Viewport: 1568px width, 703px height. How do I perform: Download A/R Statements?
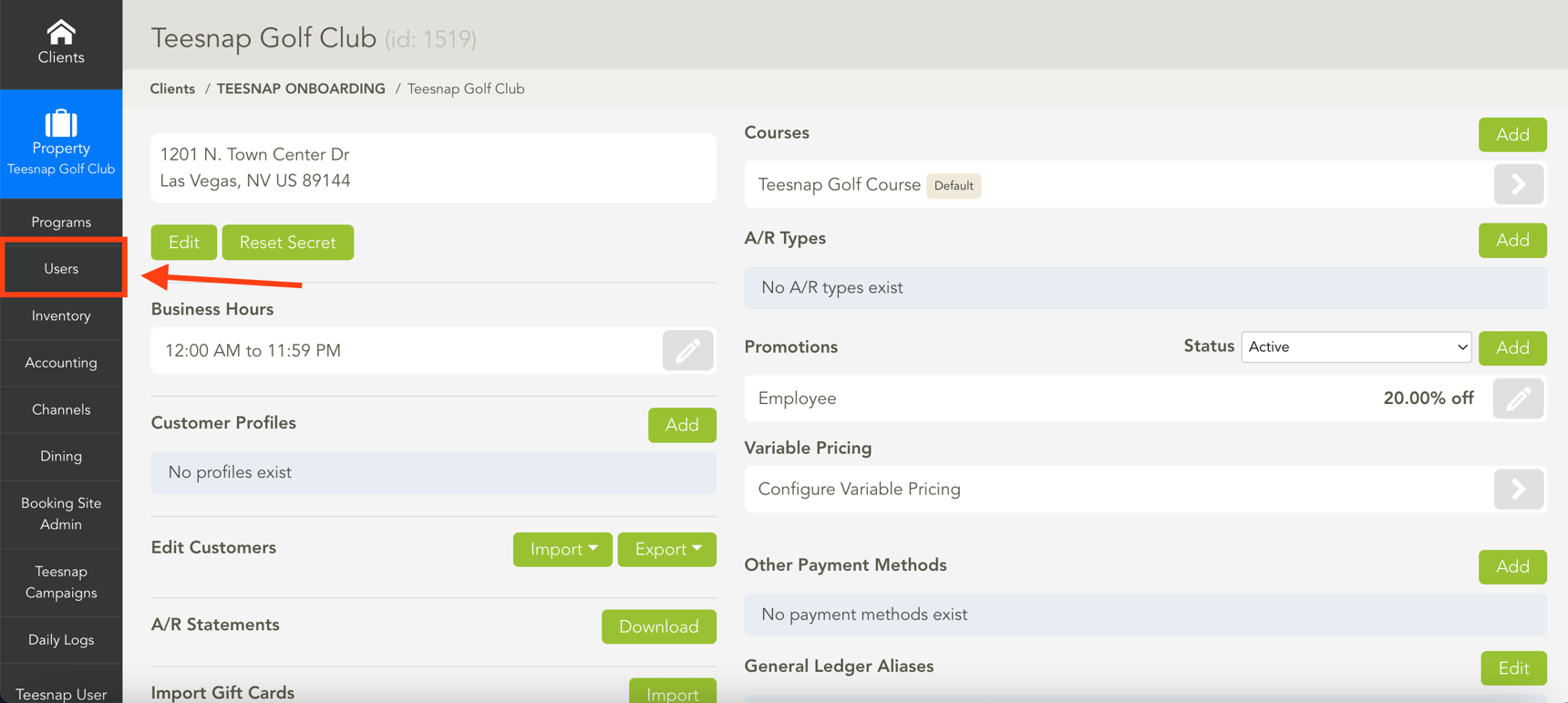tap(658, 626)
